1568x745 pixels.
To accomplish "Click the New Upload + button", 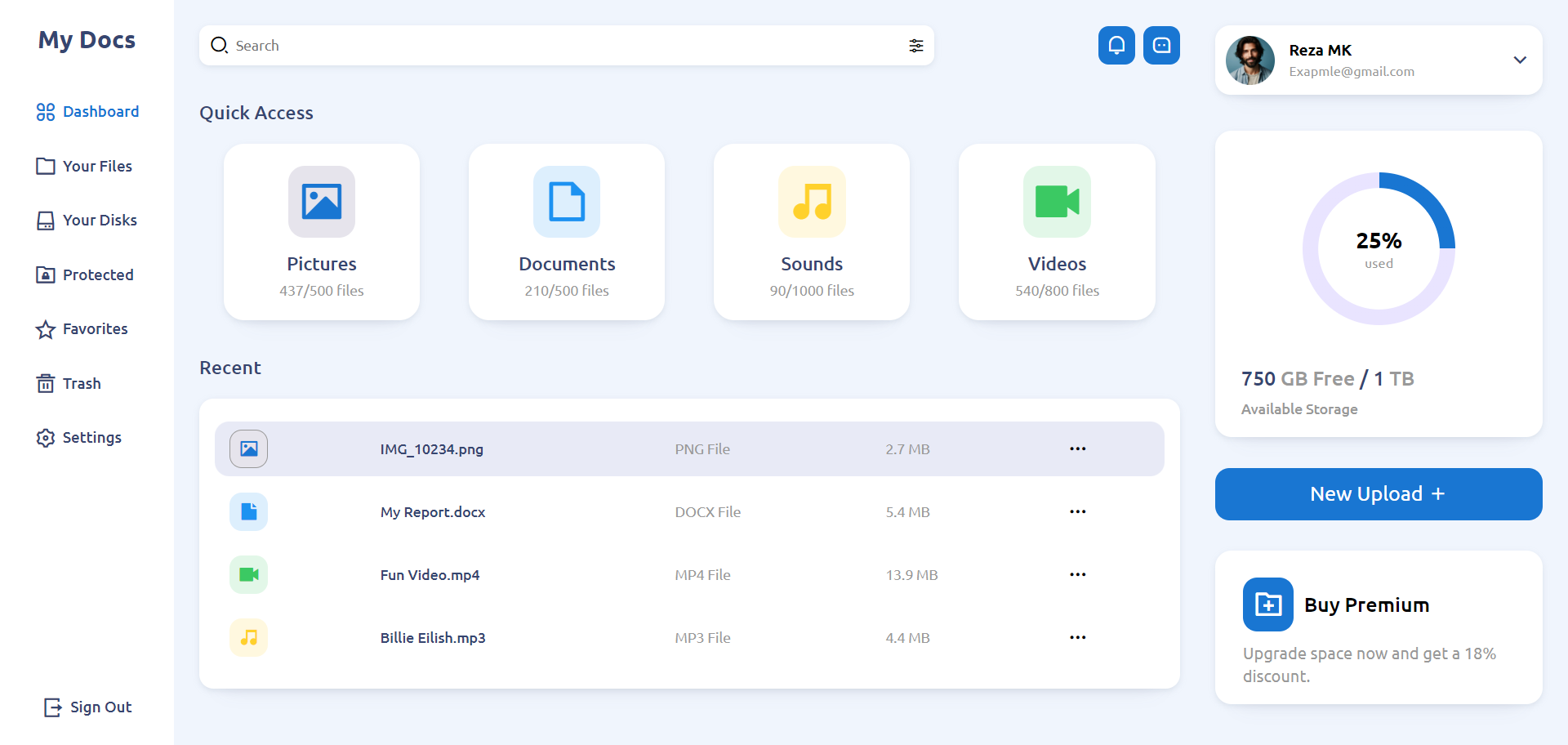I will tap(1379, 494).
